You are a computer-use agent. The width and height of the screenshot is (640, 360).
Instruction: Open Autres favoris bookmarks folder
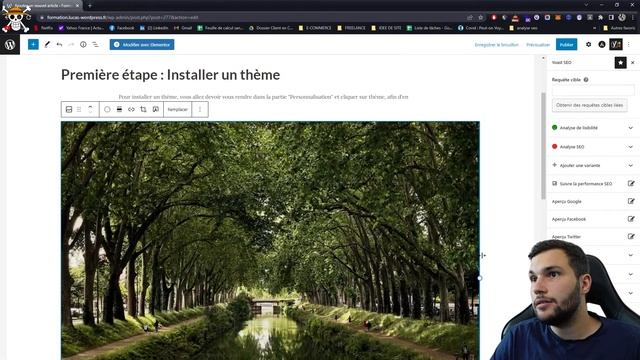pyautogui.click(x=619, y=28)
